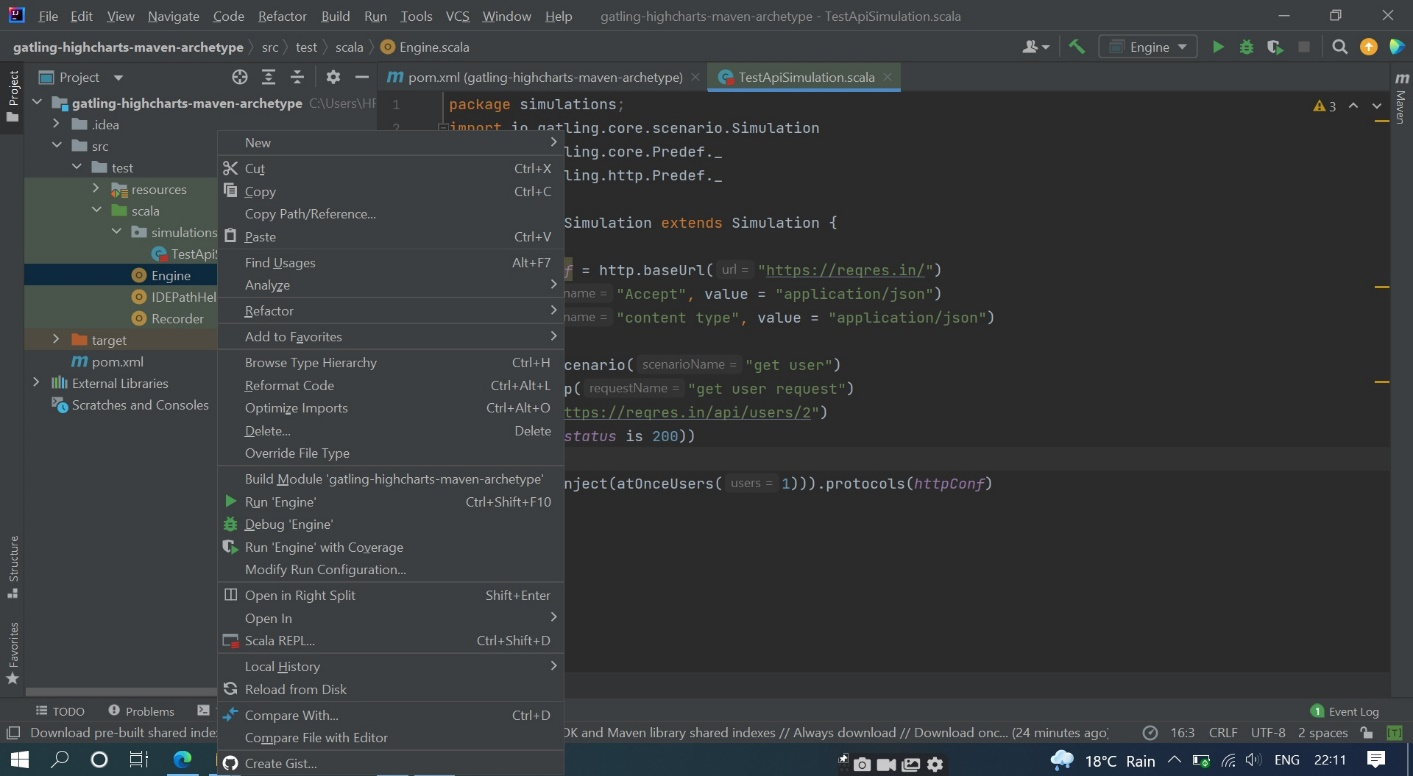The height and width of the screenshot is (776, 1413).
Task: Click the Build project hammer icon
Action: tap(1077, 47)
